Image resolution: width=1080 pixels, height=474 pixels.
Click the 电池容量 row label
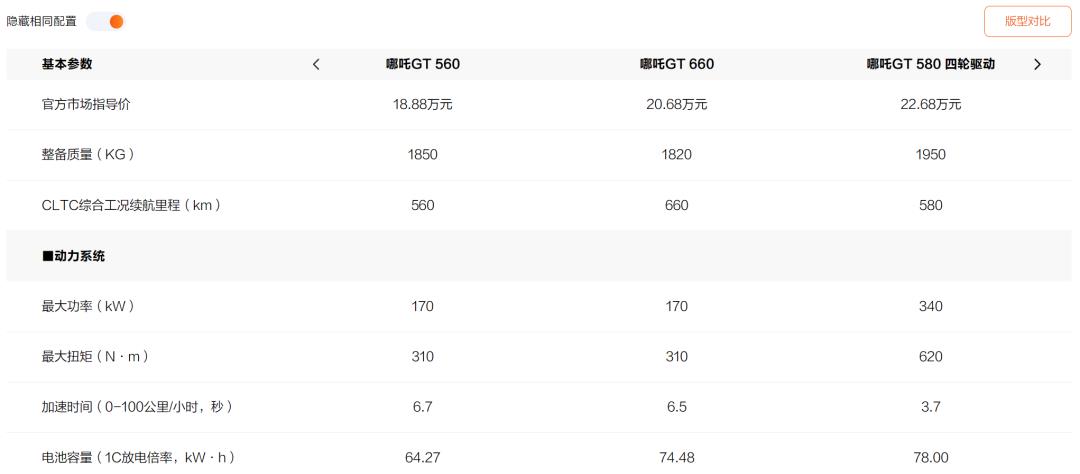point(138,457)
